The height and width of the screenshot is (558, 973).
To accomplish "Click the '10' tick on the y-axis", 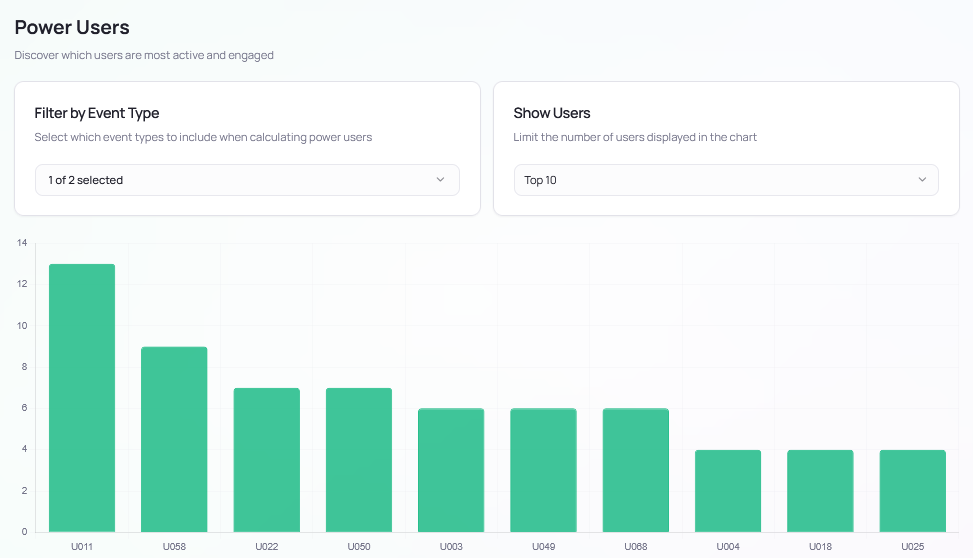I will [x=22, y=326].
